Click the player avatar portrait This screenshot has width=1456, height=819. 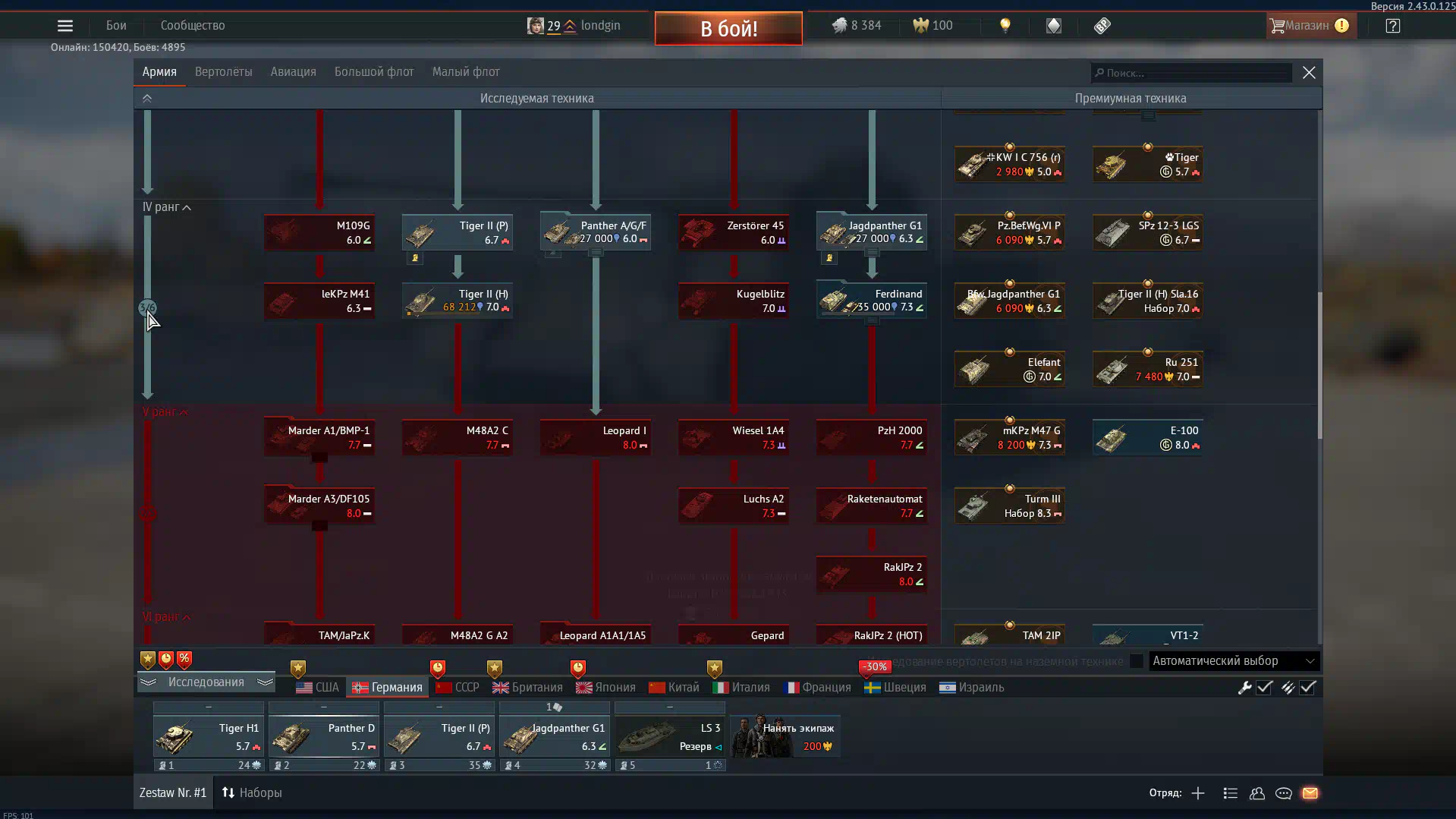536,26
